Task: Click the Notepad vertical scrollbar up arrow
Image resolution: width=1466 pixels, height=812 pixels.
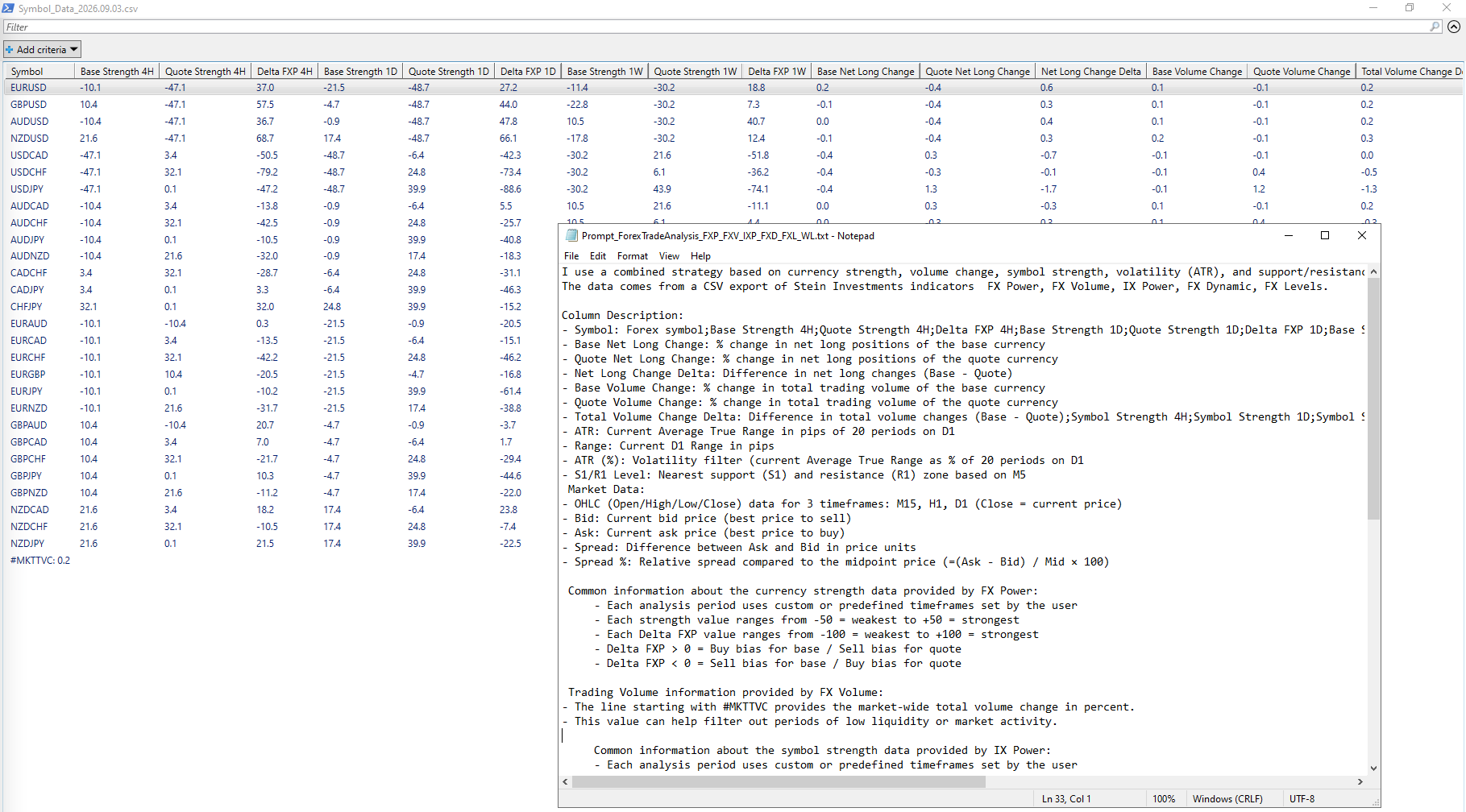Action: pyautogui.click(x=1374, y=271)
